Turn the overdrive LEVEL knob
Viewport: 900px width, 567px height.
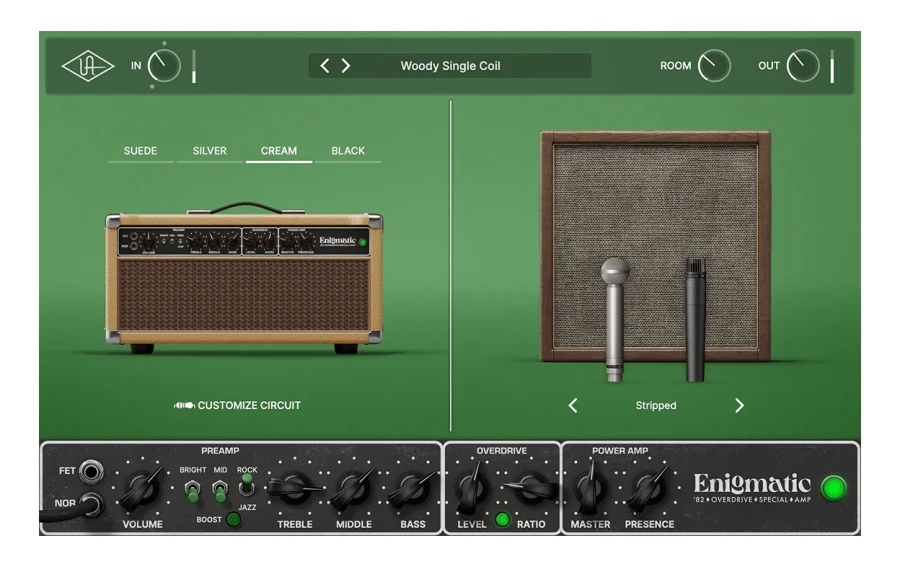472,488
